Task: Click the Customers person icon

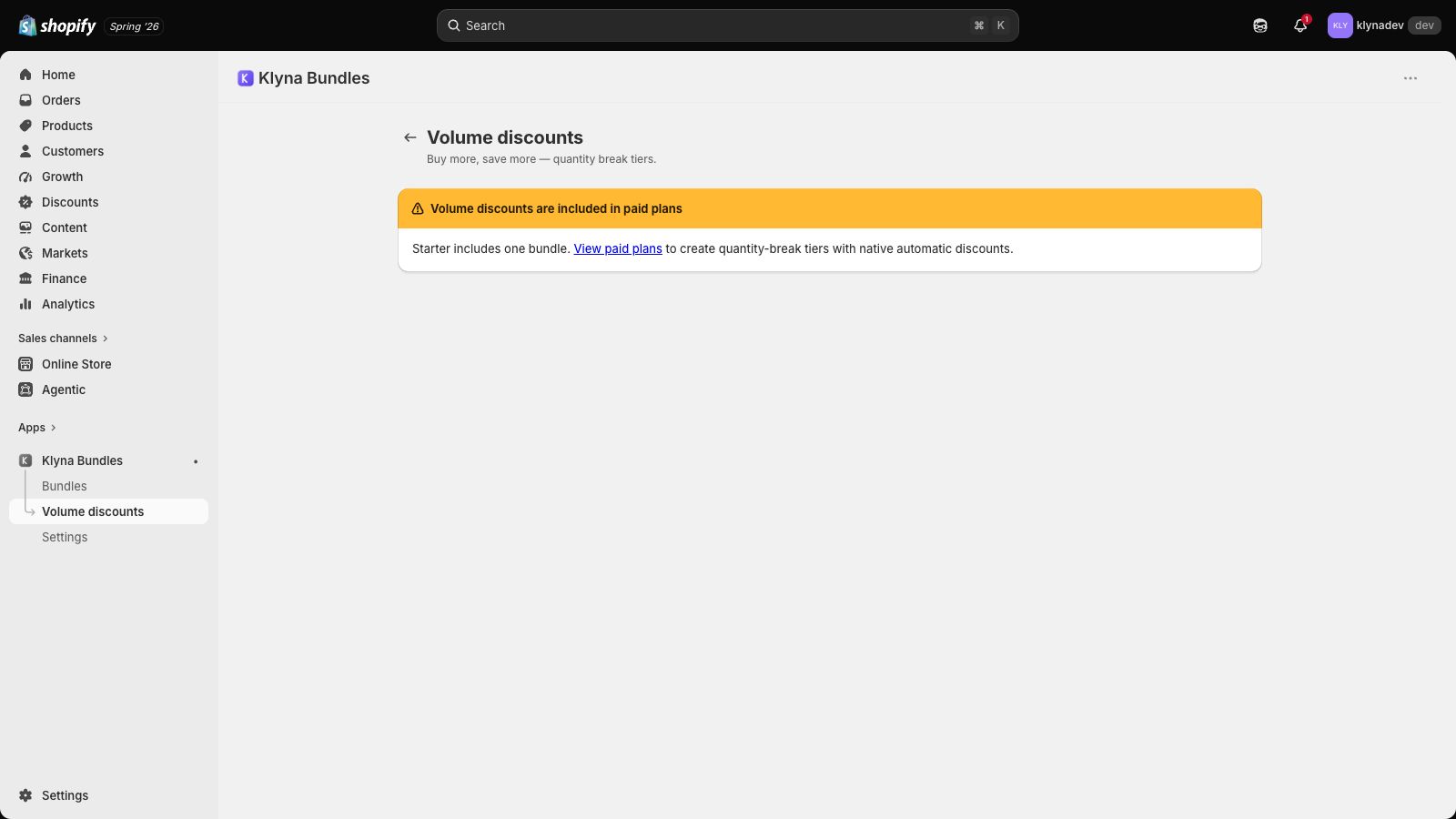Action: 25,151
